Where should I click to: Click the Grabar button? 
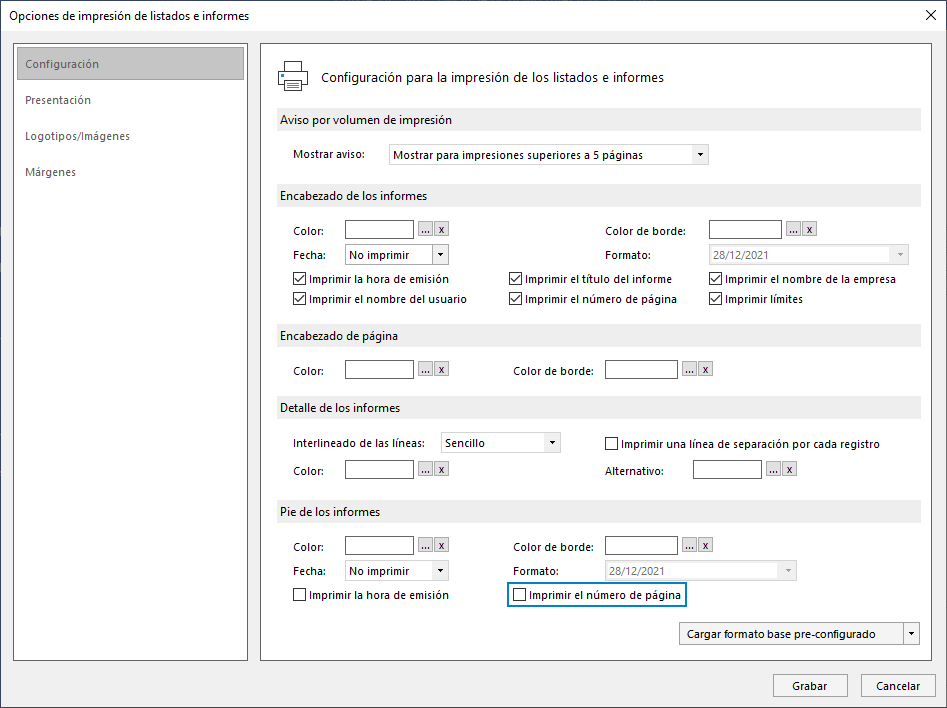click(810, 686)
